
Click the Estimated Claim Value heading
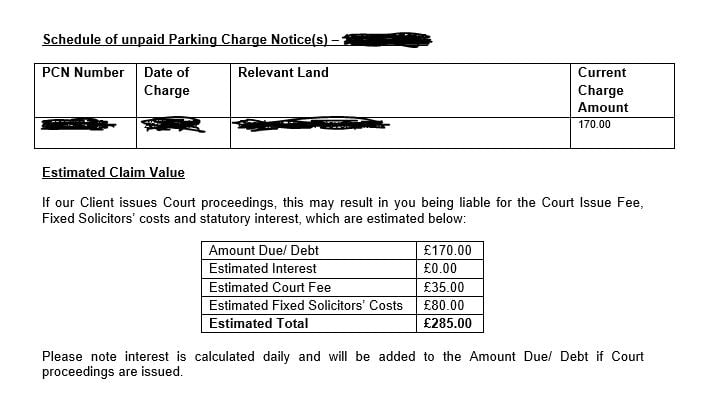(113, 172)
